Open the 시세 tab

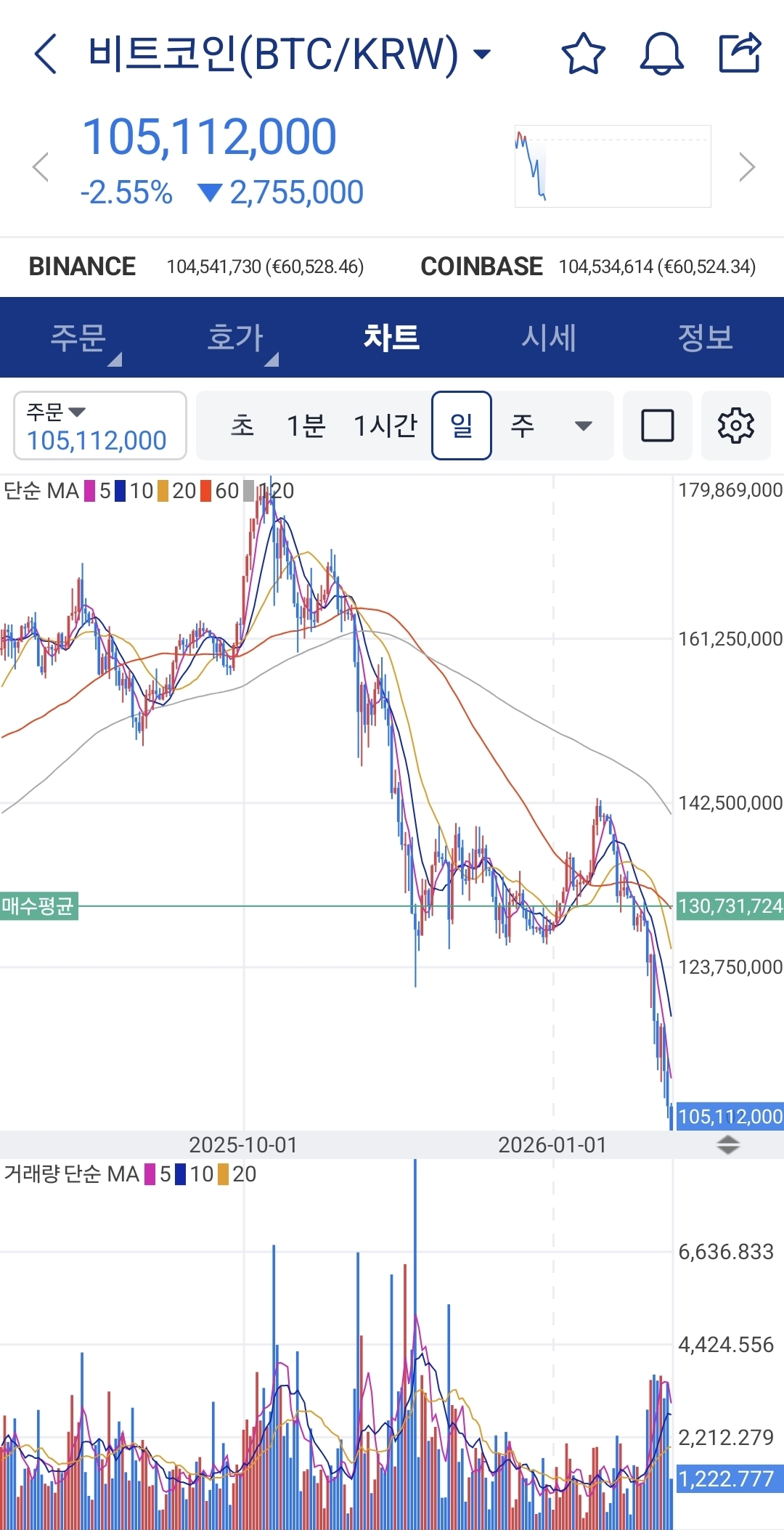(x=549, y=338)
